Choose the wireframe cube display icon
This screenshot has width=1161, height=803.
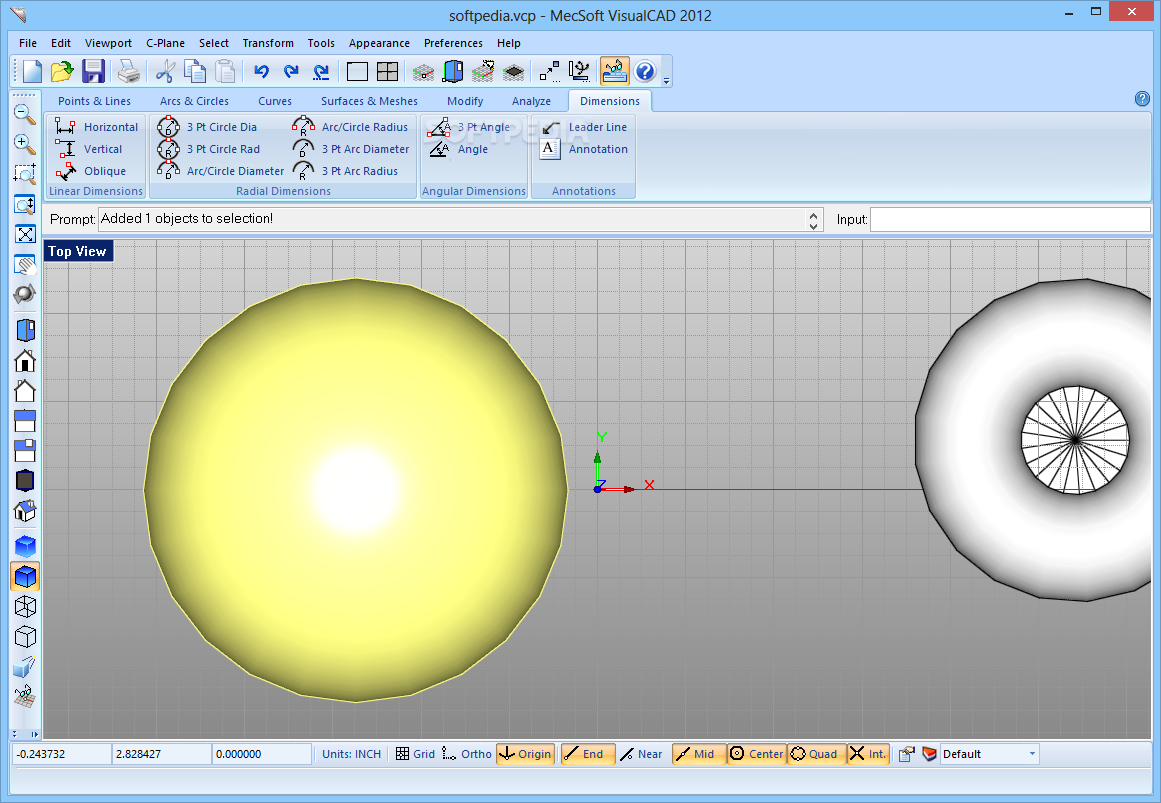click(x=25, y=607)
